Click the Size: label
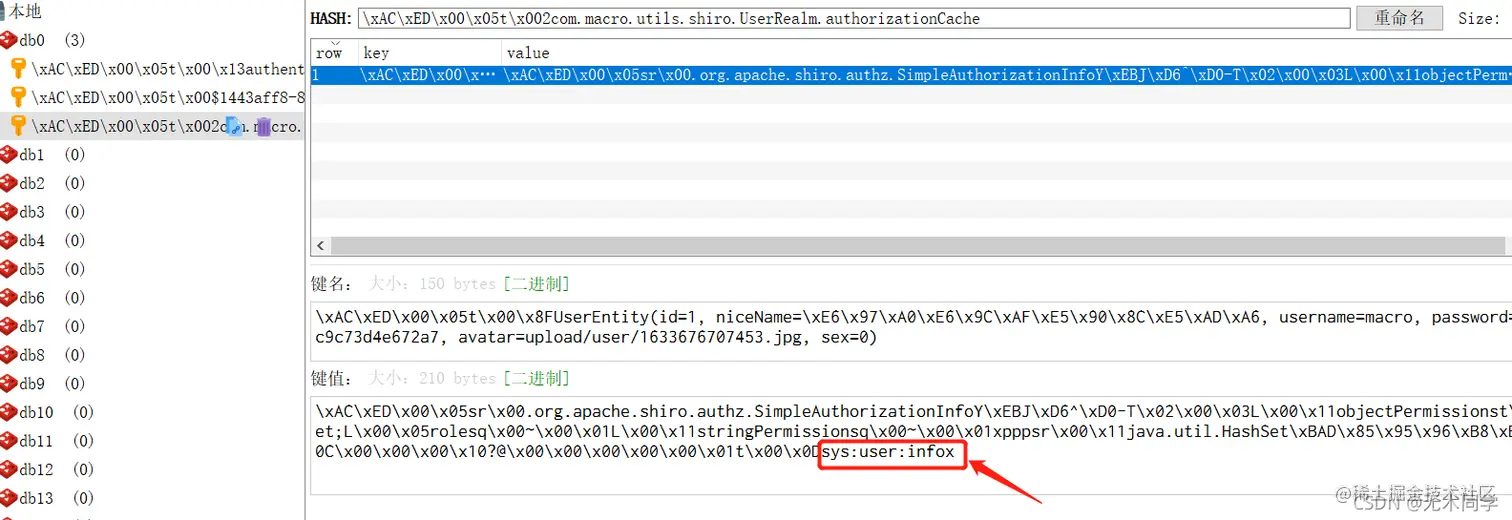This screenshot has width=1512, height=520. [1478, 18]
